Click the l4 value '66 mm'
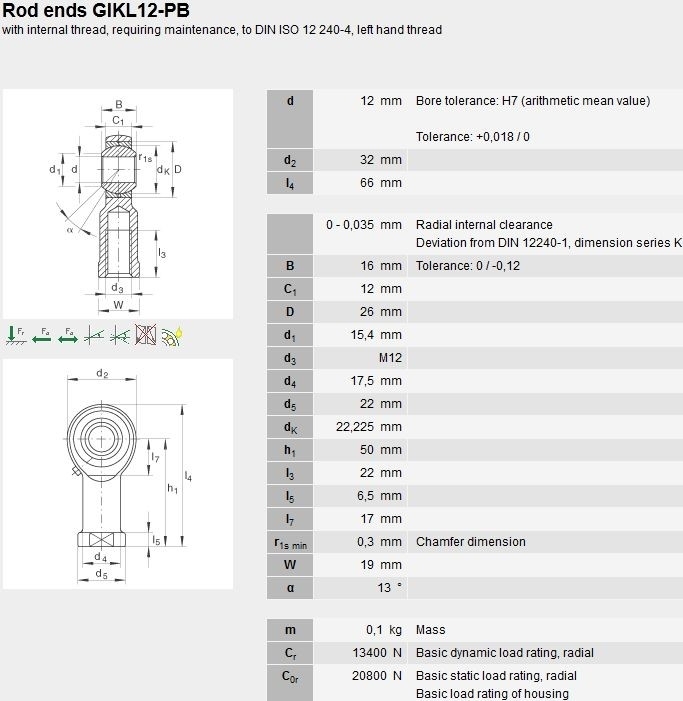Image resolution: width=683 pixels, height=701 pixels. [x=381, y=183]
